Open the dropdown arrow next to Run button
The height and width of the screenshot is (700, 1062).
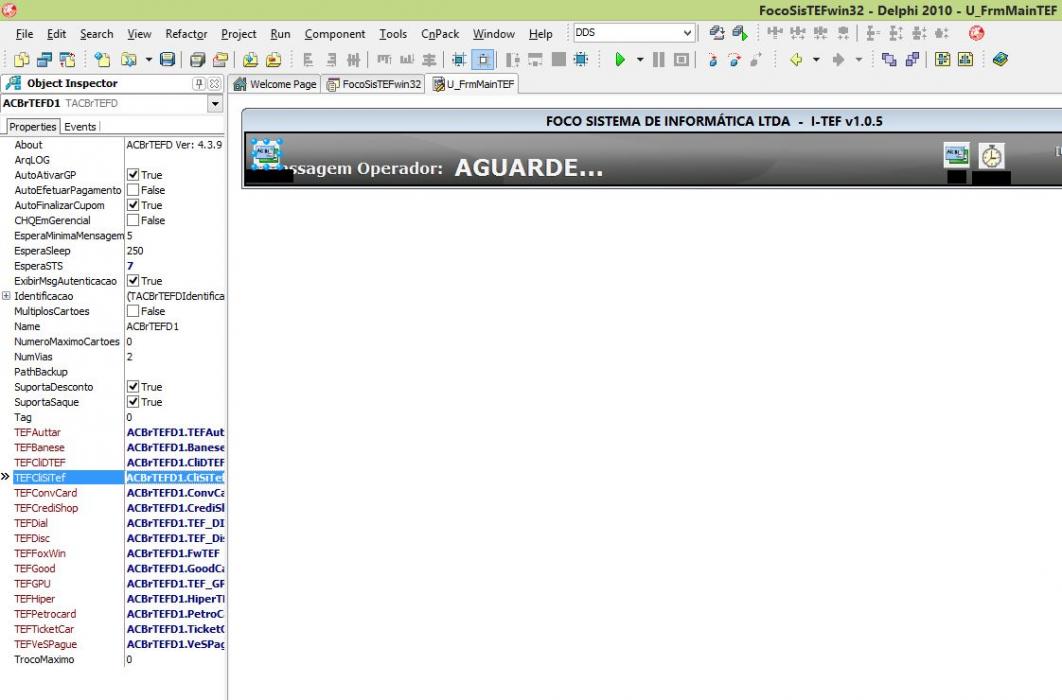tap(639, 60)
